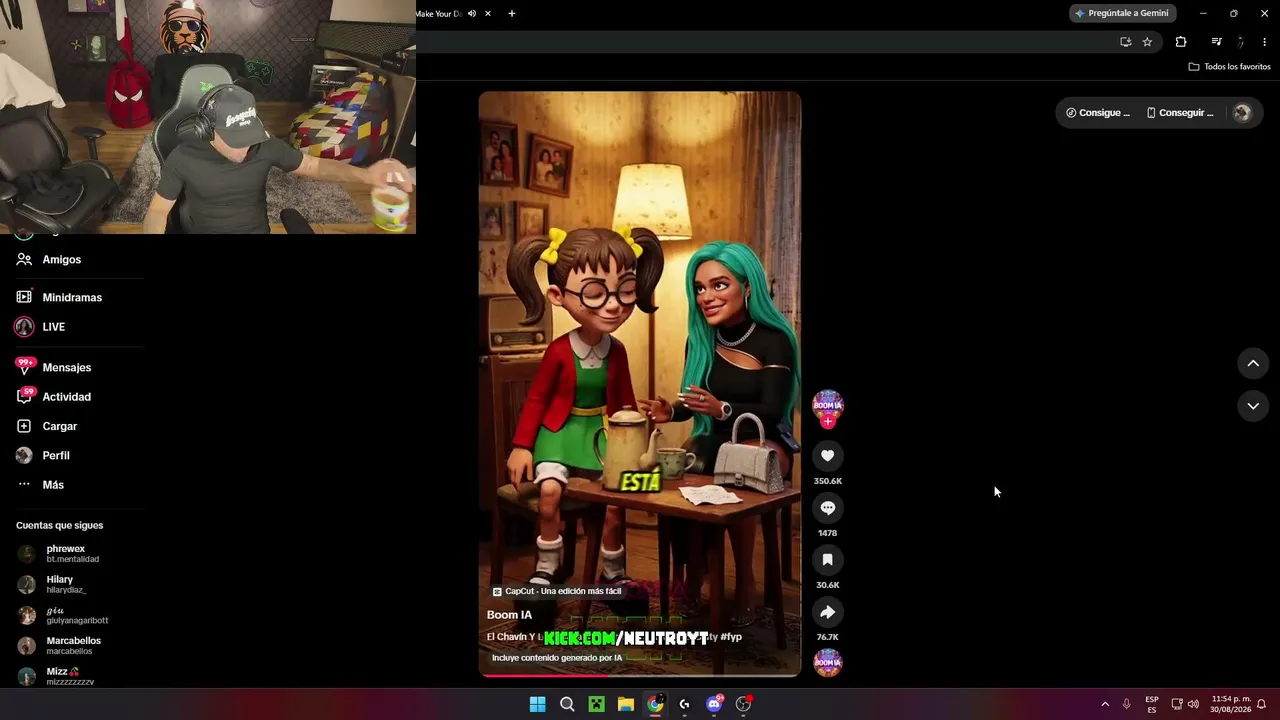Open the comments on the video
Screen dimensions: 1280x720
click(827, 508)
